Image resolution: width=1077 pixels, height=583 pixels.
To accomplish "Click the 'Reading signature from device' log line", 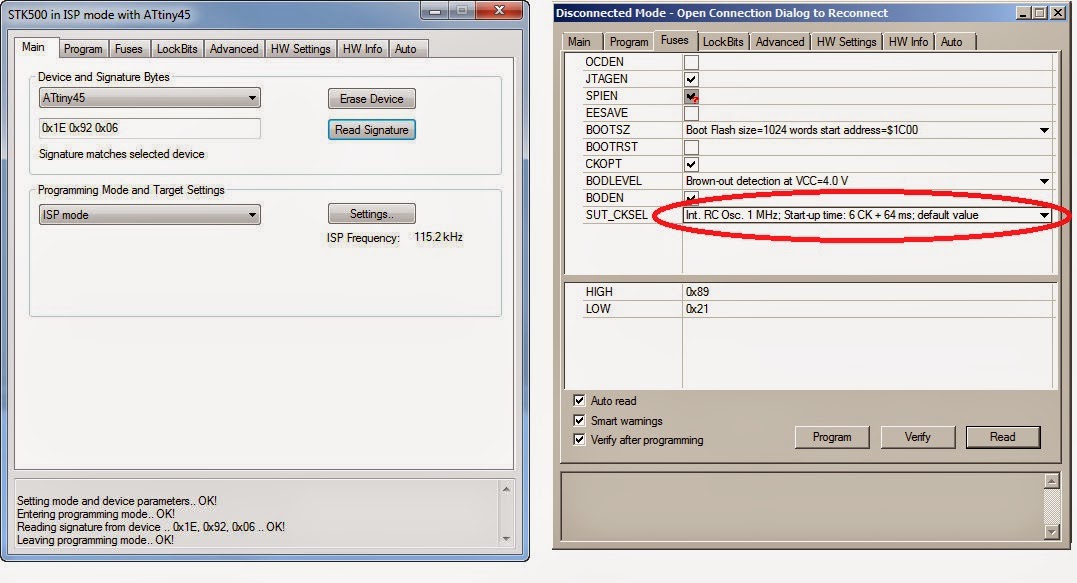I will [150, 527].
